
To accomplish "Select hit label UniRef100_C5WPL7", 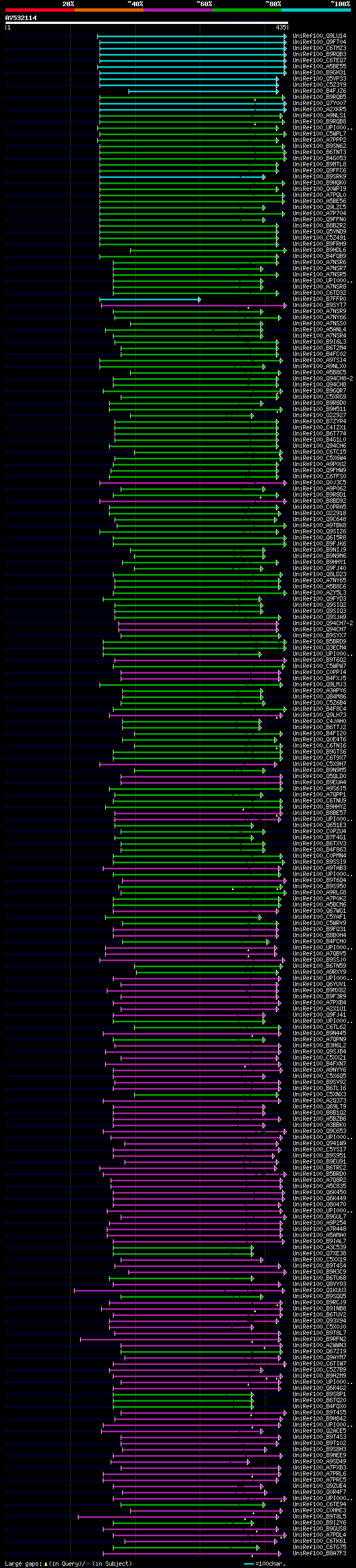I will click(x=319, y=133).
